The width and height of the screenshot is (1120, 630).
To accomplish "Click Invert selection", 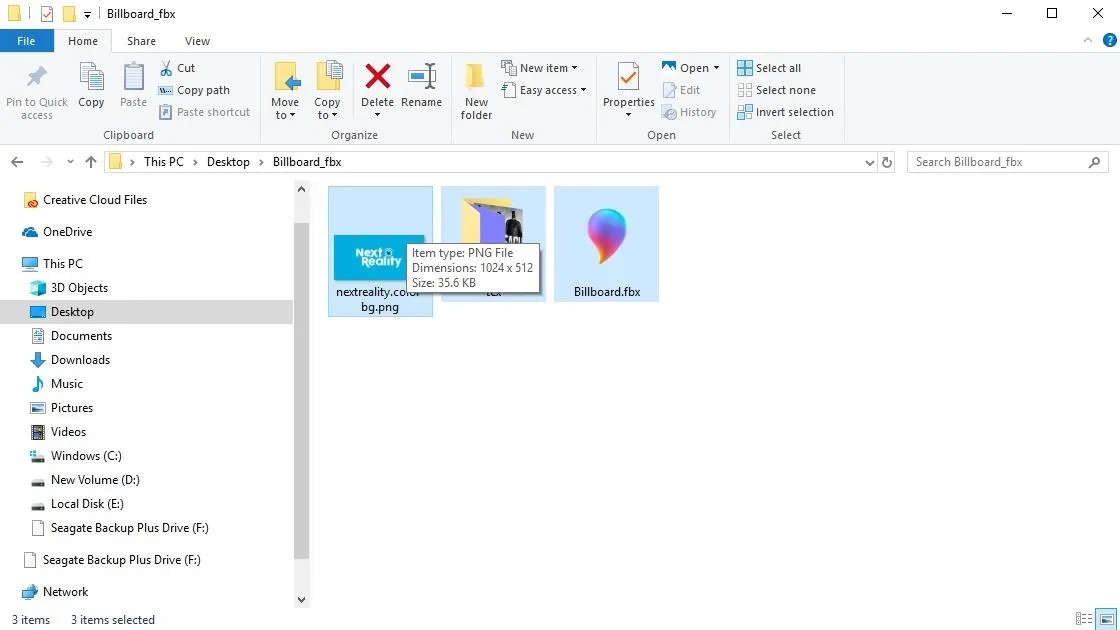I will coord(786,112).
